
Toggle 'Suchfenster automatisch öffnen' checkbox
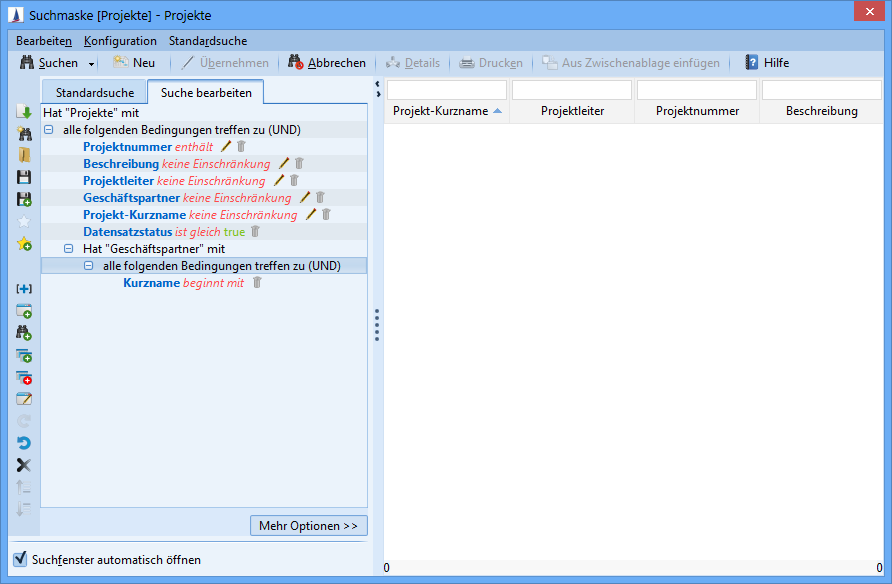pos(19,559)
